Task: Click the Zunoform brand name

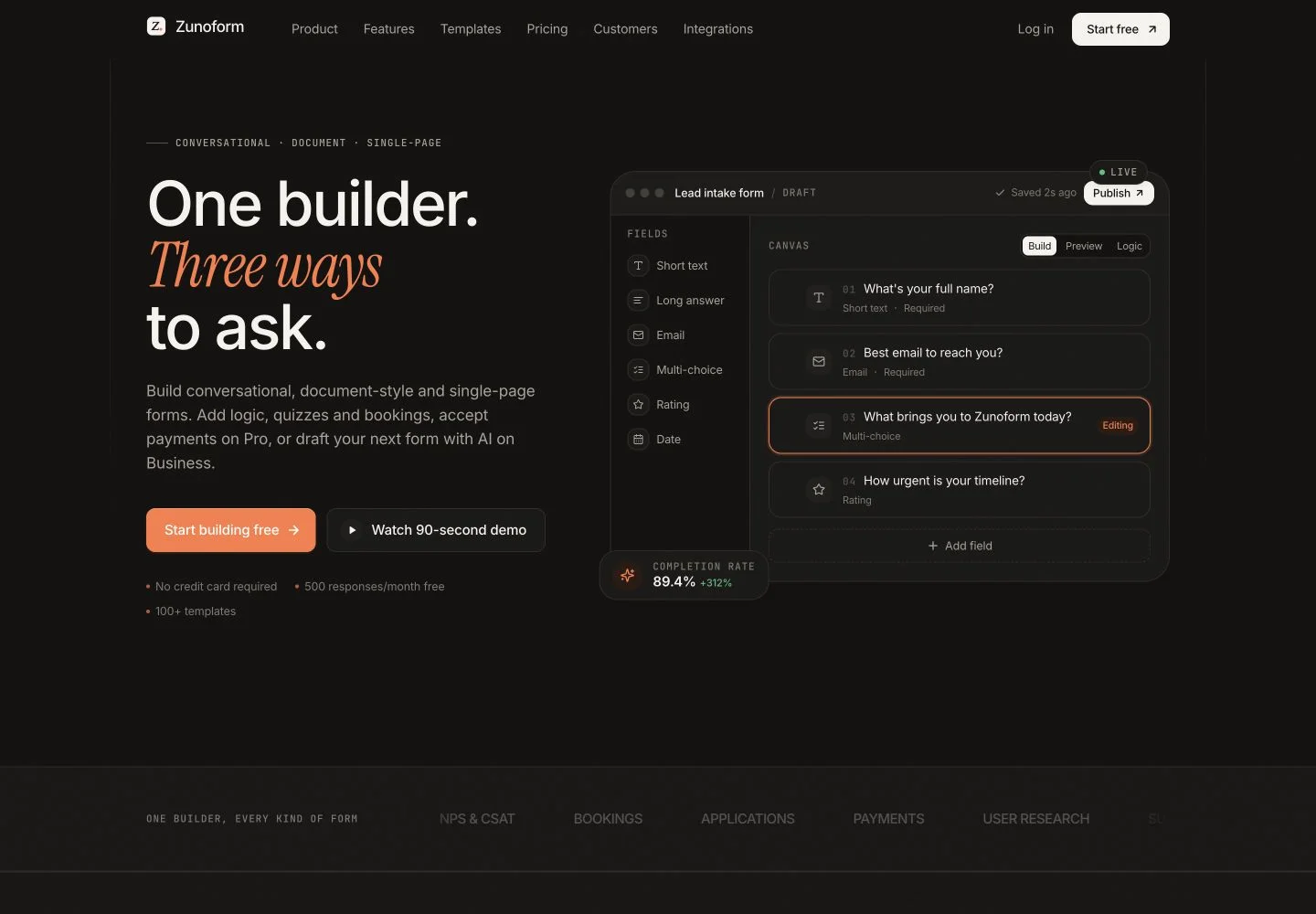Action: [210, 27]
